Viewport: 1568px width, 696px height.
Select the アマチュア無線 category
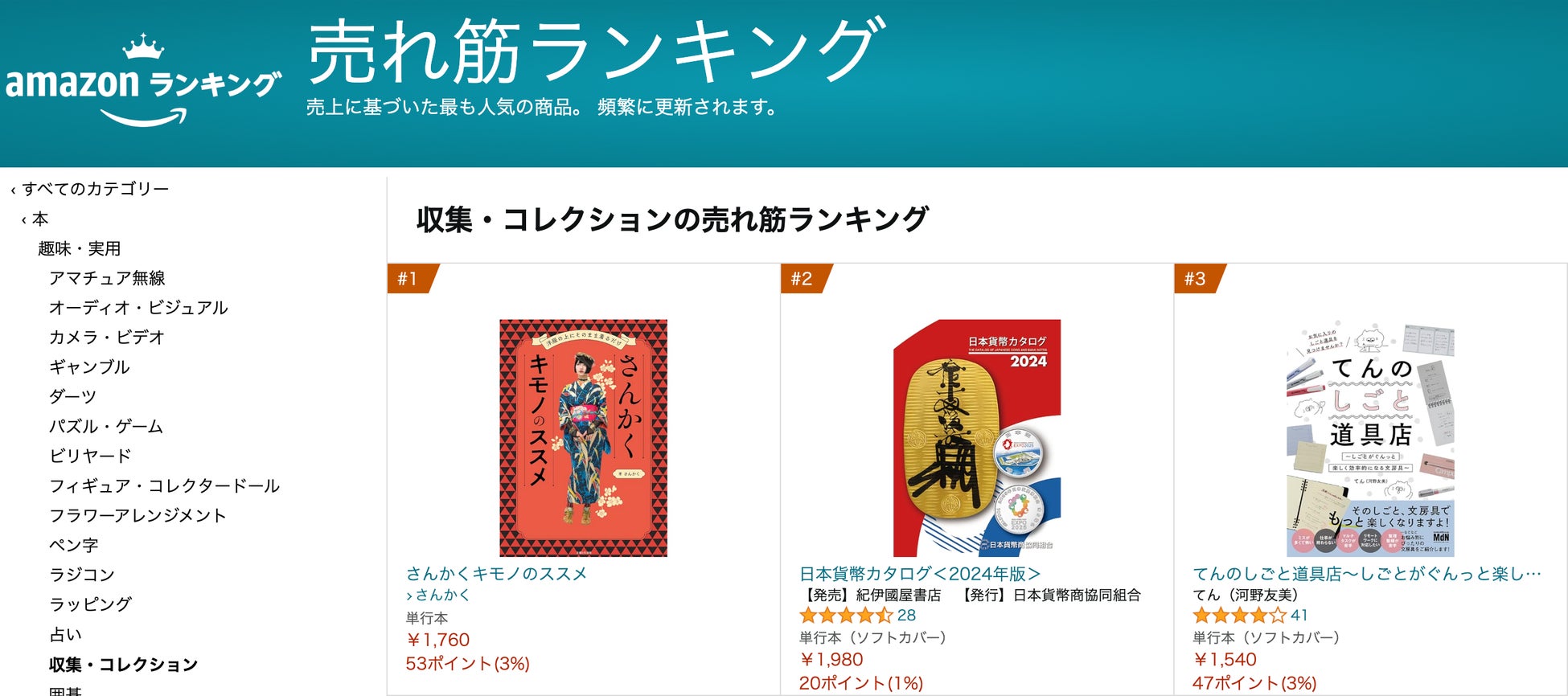pyautogui.click(x=107, y=278)
